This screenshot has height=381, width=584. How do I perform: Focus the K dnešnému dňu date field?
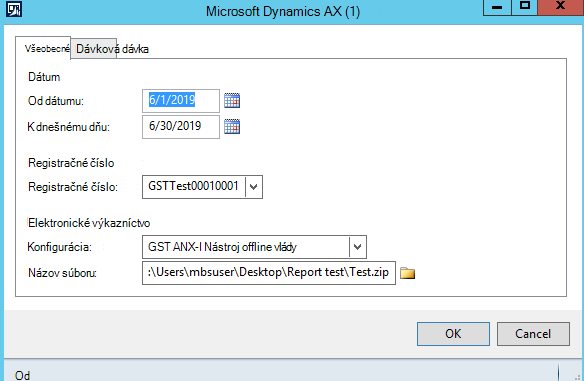click(181, 127)
